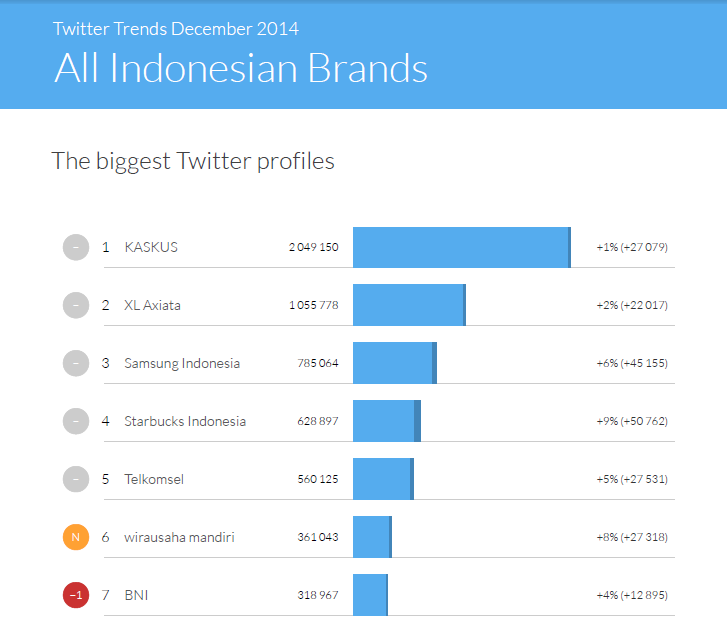Screen dimensions: 727x630
Task: Click the red -1 badge beside BNI
Action: point(76,595)
